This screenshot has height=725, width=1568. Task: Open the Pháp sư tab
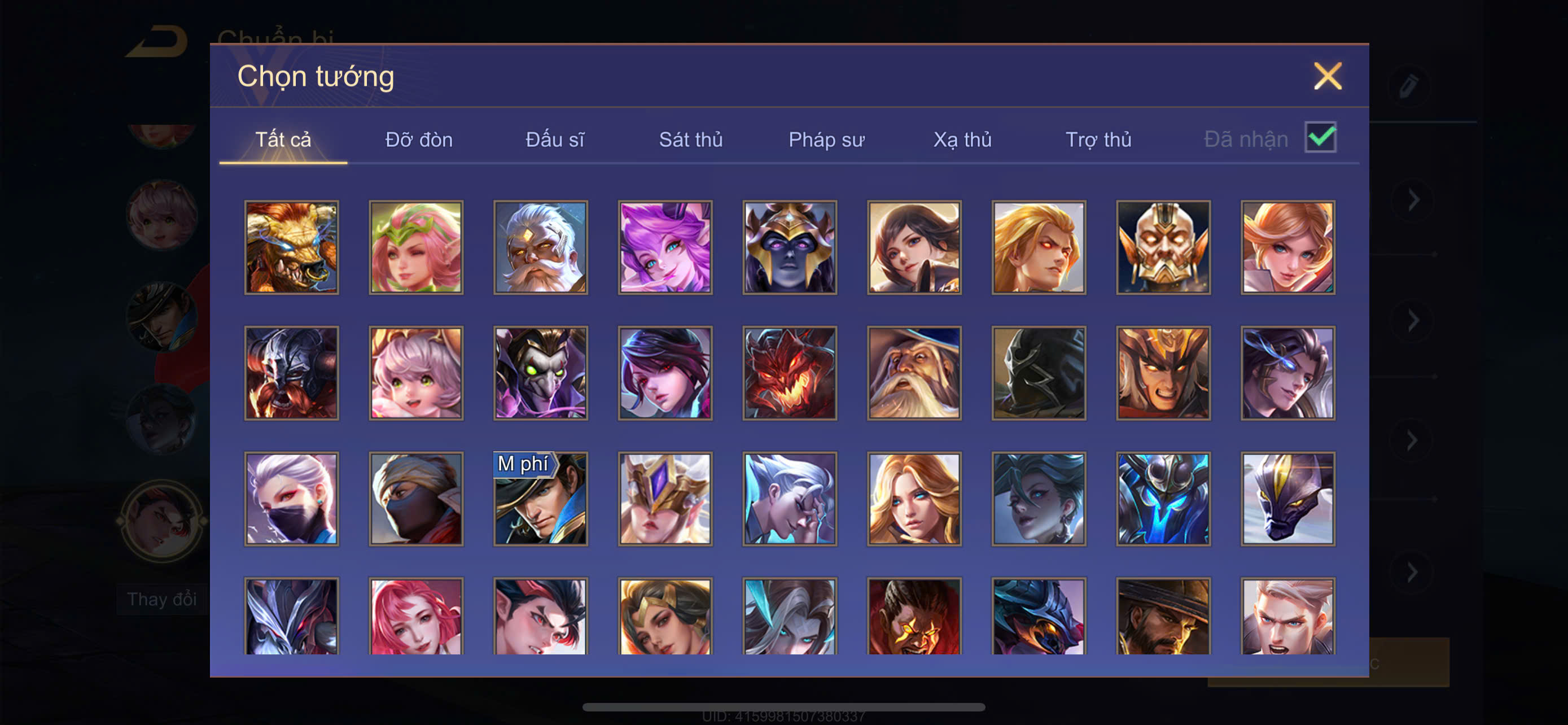pos(826,139)
